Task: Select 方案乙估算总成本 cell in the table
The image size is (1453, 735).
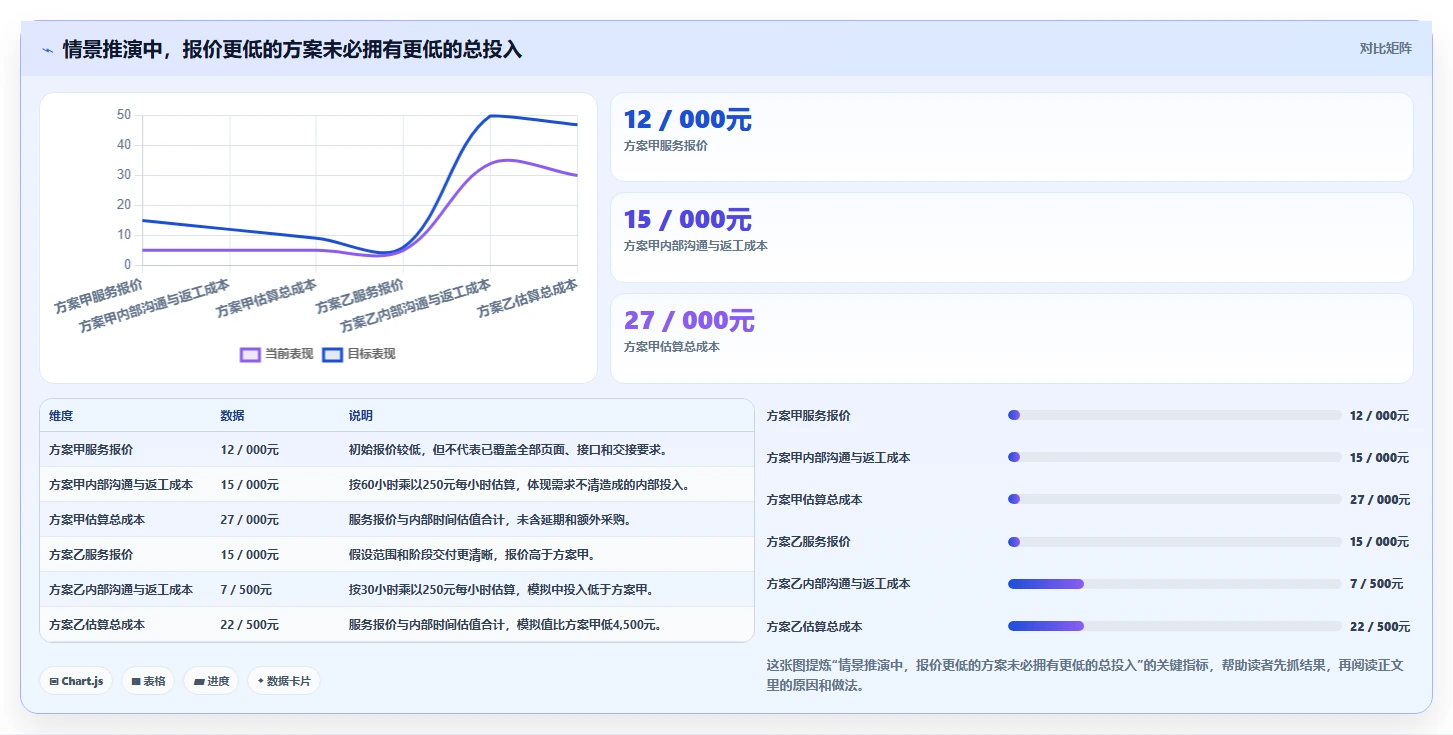Action: pos(97,624)
